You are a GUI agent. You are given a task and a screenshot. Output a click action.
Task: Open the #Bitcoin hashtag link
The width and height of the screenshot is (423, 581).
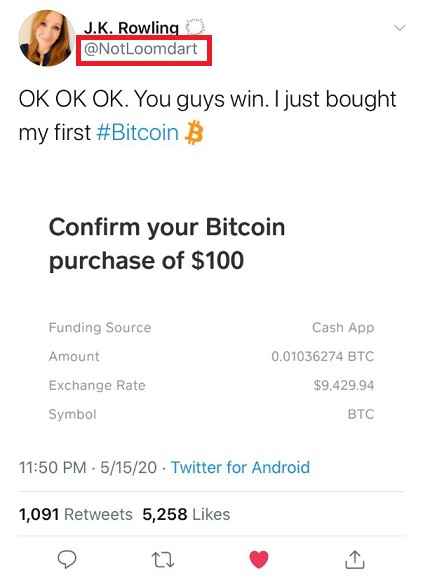click(x=137, y=132)
